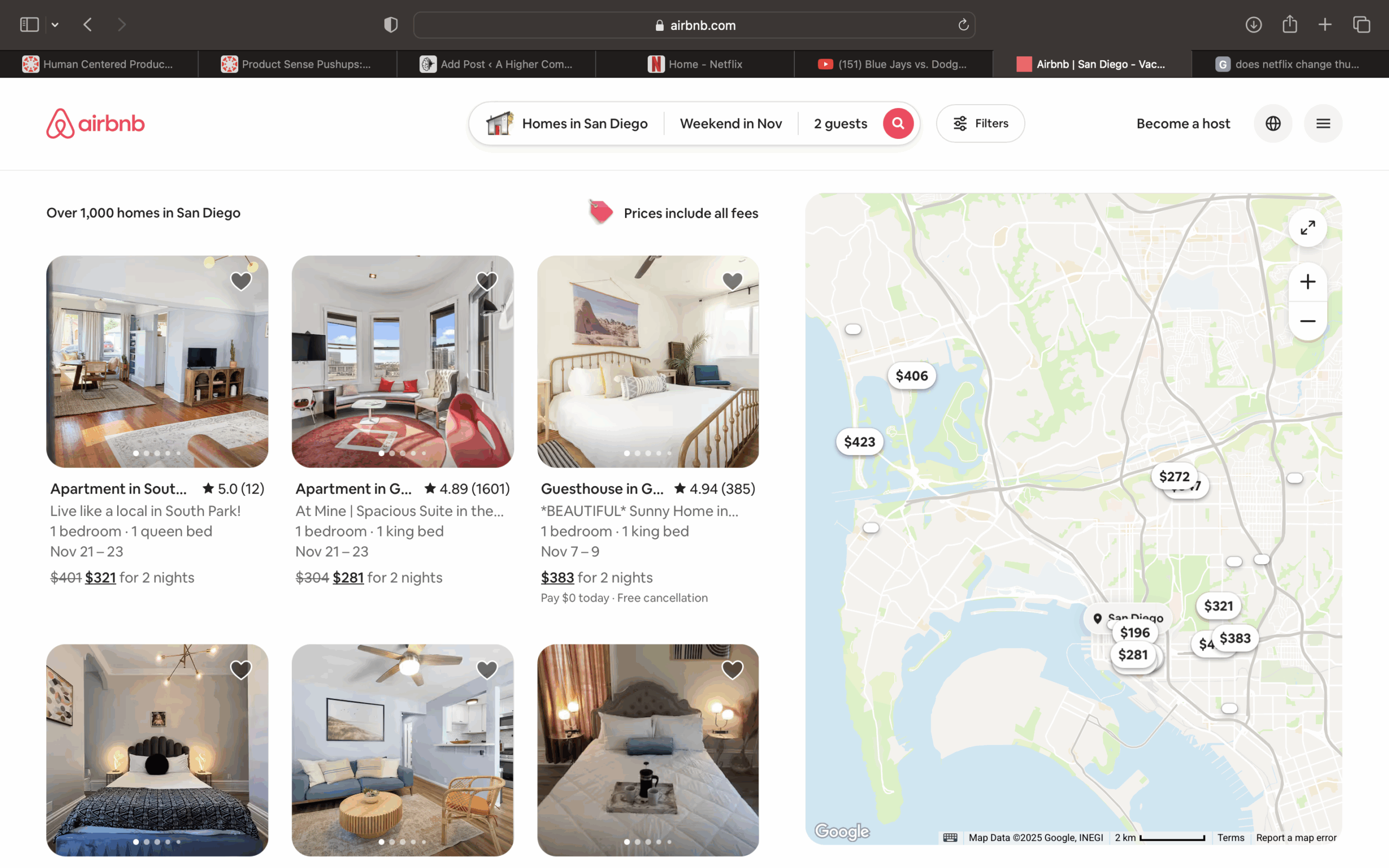The width and height of the screenshot is (1389, 868).
Task: Open the 2 guests selector
Action: click(x=840, y=124)
